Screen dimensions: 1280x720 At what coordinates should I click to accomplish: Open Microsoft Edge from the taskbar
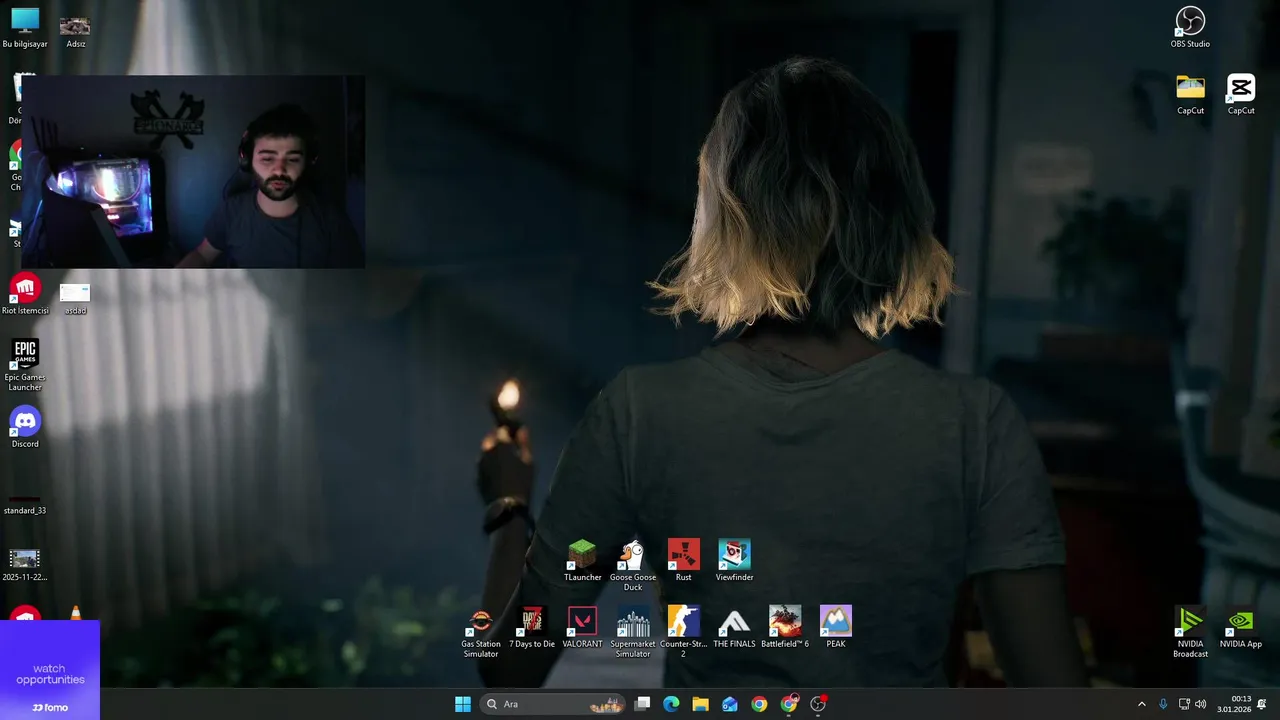671,704
